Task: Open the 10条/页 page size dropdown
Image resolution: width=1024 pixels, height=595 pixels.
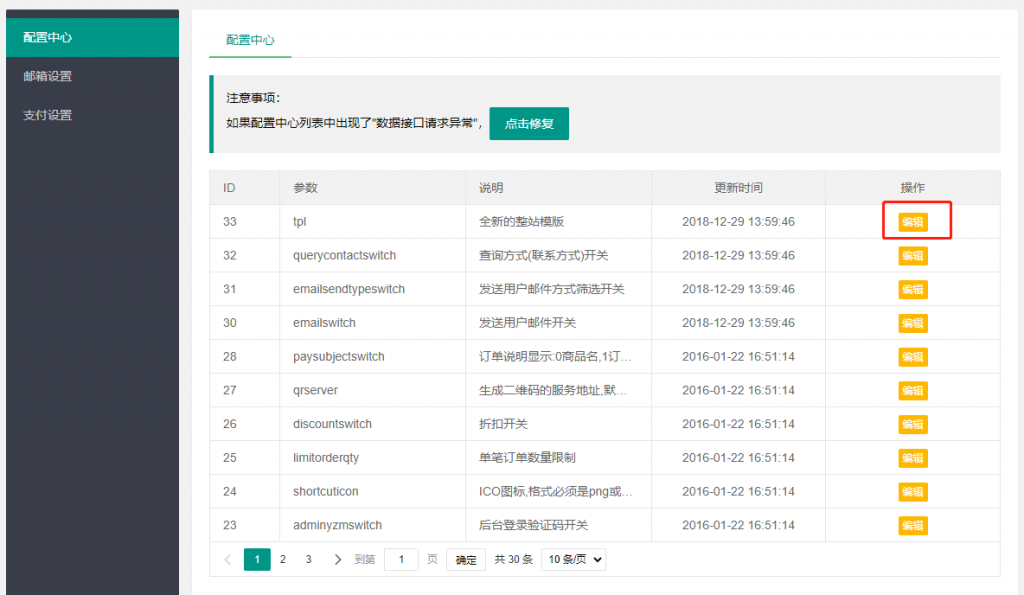Action: tap(573, 560)
